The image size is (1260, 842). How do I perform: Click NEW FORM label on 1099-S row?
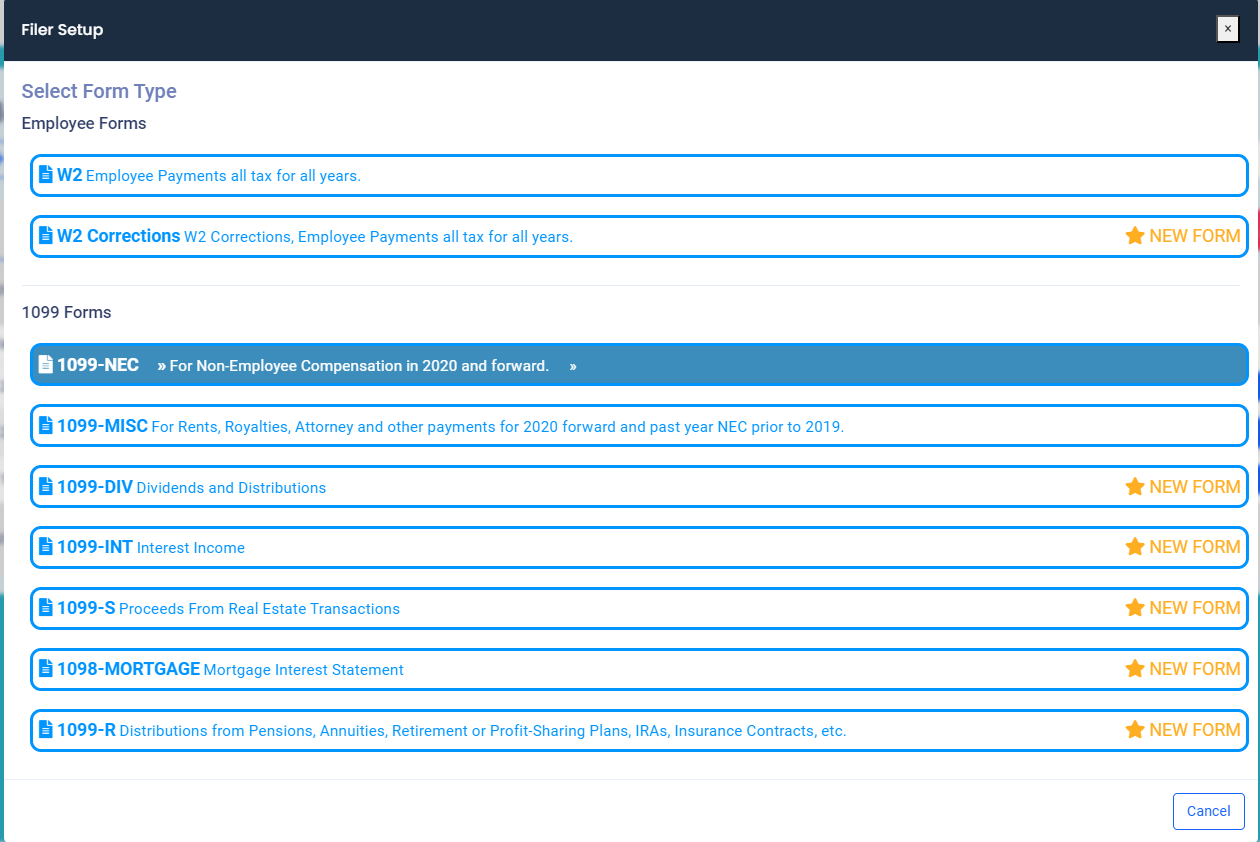[1195, 608]
